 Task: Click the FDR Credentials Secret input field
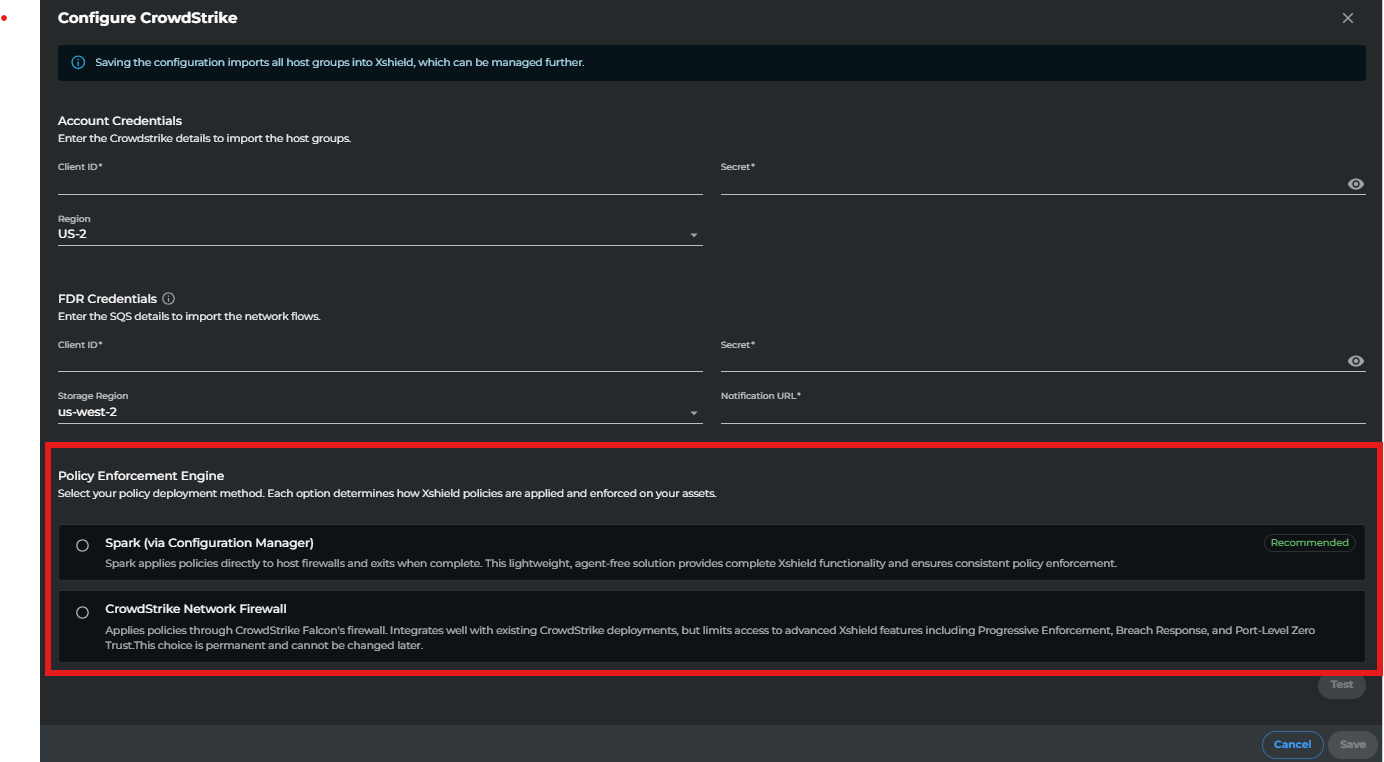click(x=1030, y=361)
